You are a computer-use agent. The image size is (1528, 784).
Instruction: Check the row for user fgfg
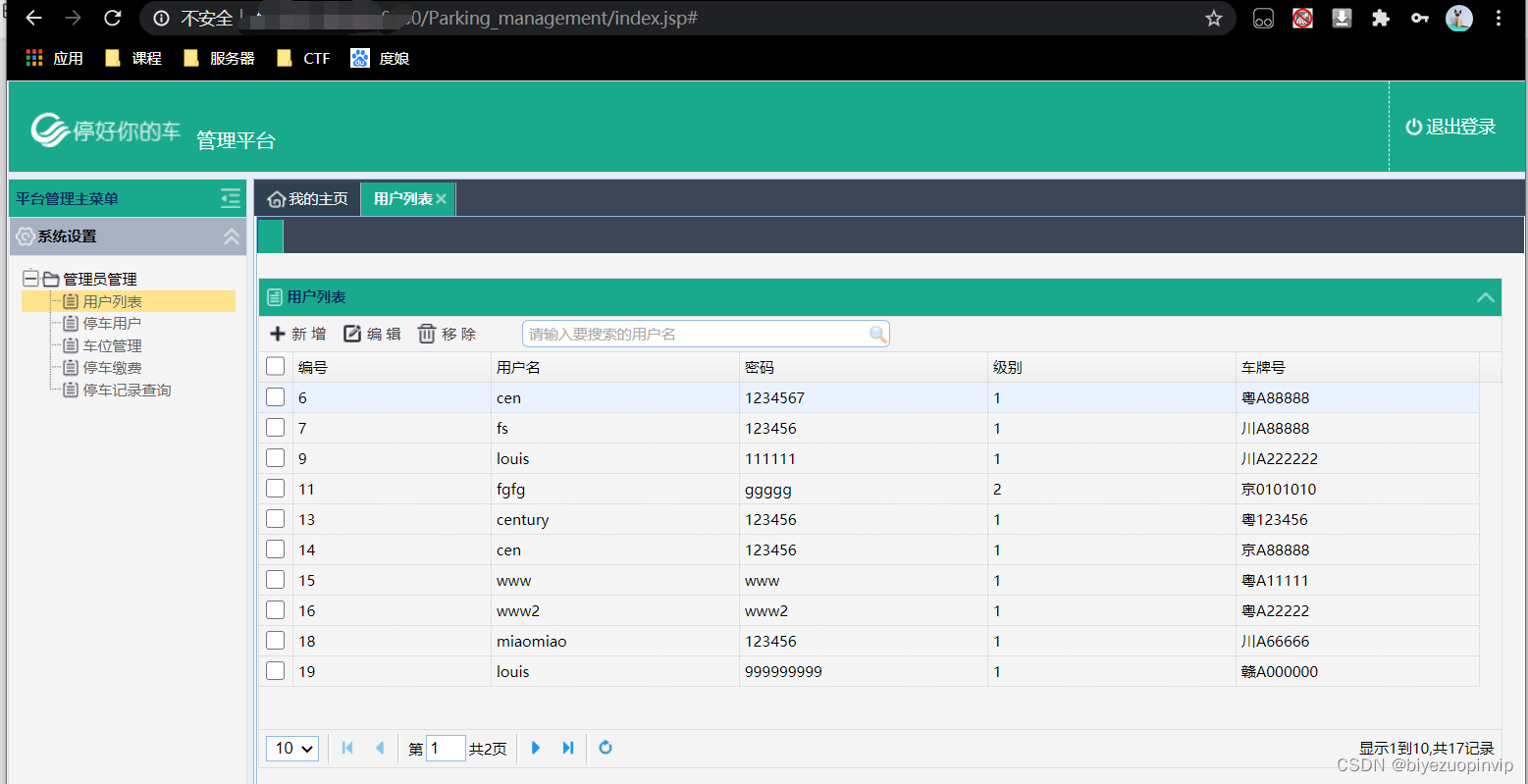point(276,488)
